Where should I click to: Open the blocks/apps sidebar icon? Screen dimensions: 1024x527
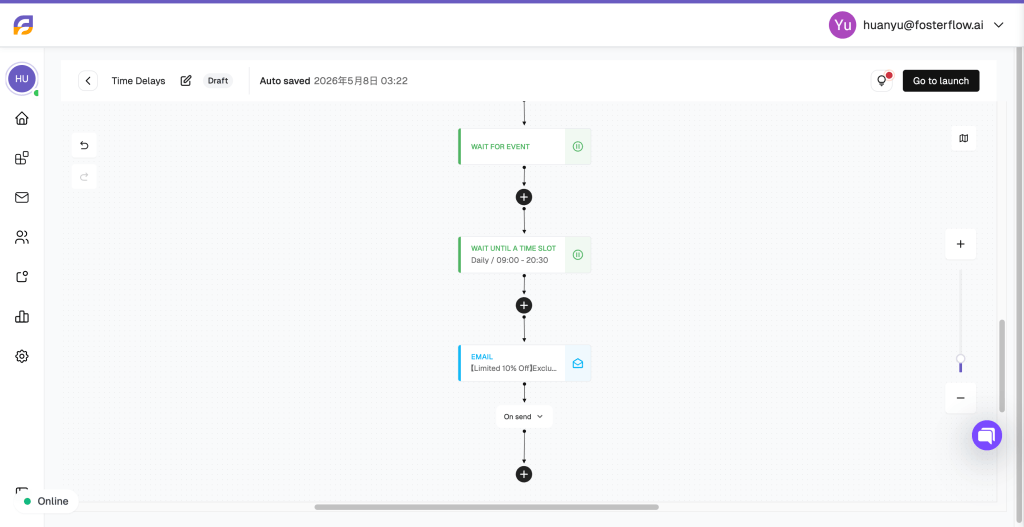pyautogui.click(x=22, y=158)
